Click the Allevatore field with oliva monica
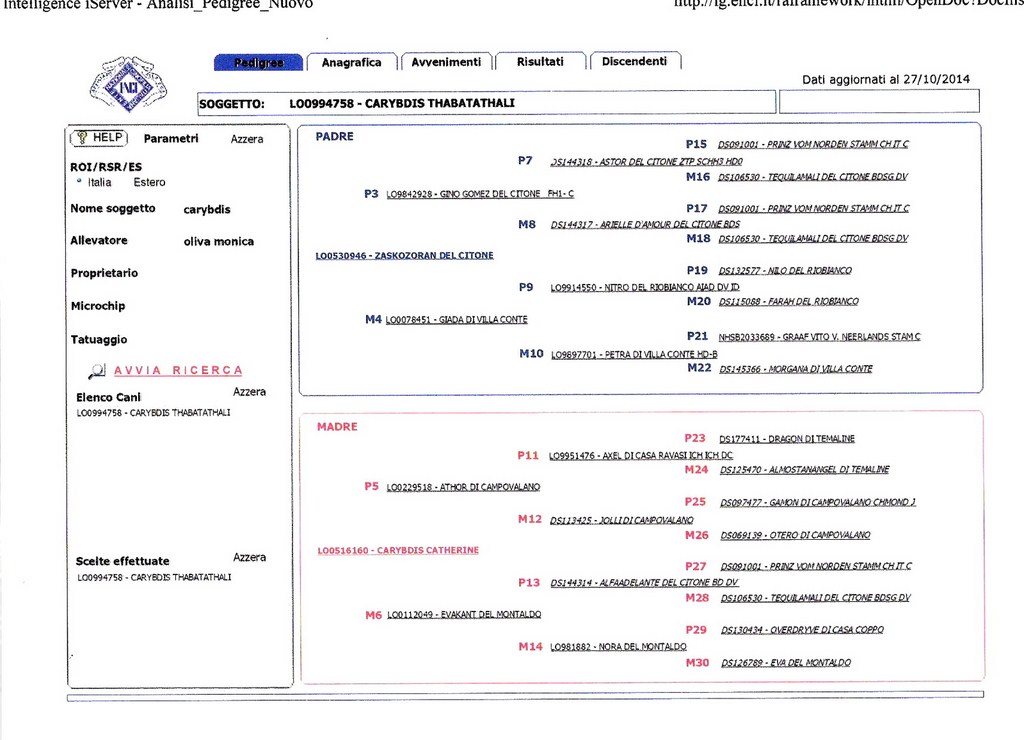1024x740 pixels. click(219, 242)
